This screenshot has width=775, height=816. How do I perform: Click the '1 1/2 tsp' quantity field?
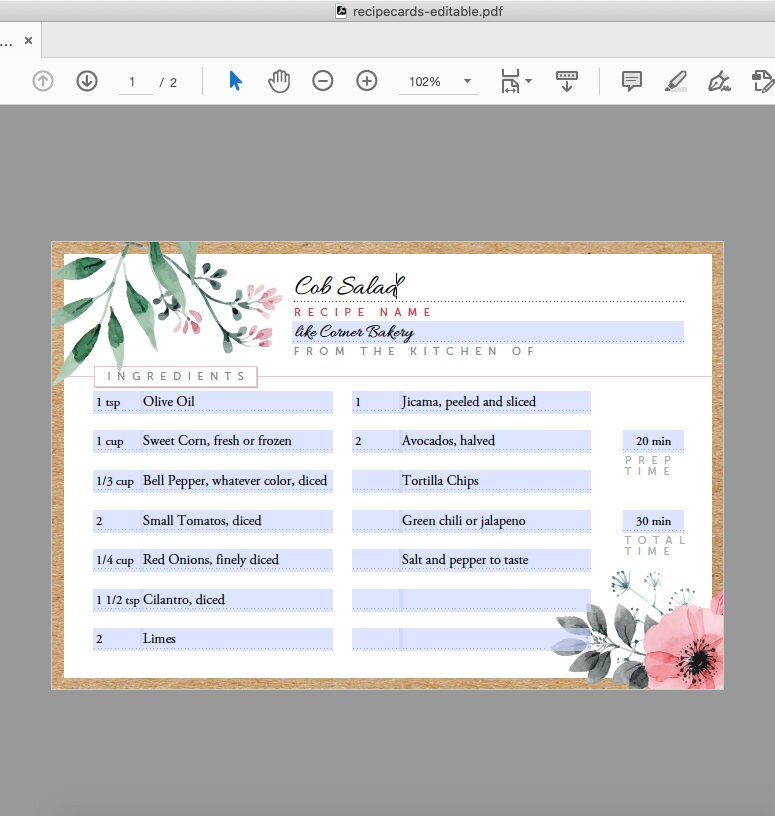tap(117, 600)
